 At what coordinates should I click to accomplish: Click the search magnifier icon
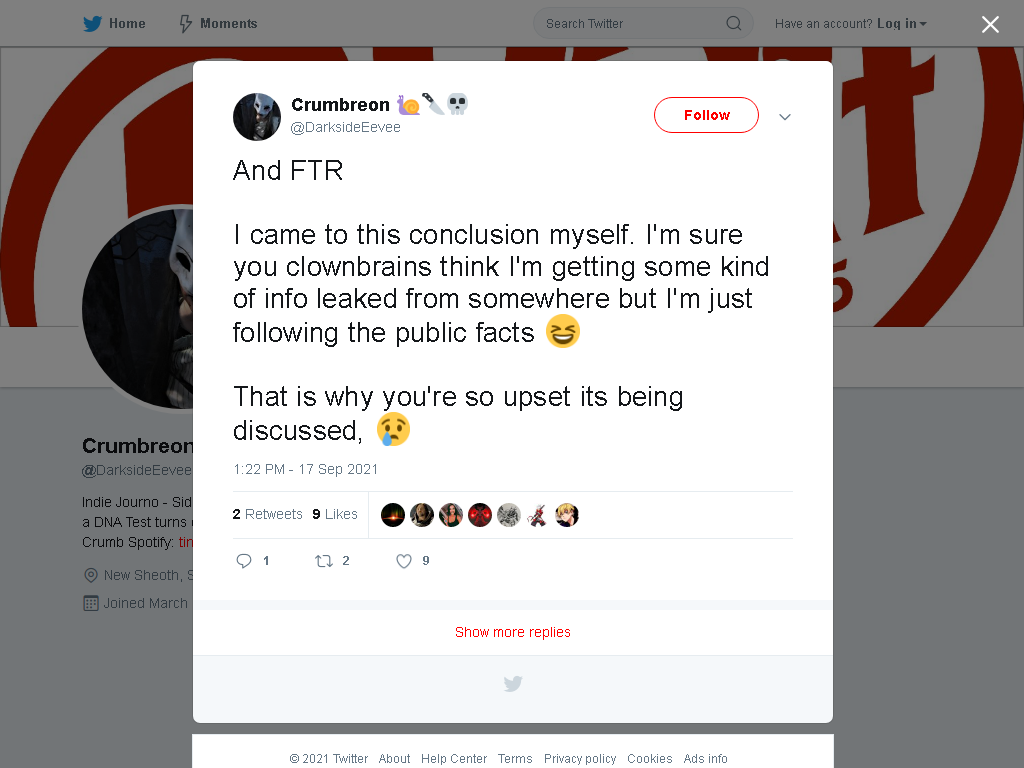(x=733, y=24)
